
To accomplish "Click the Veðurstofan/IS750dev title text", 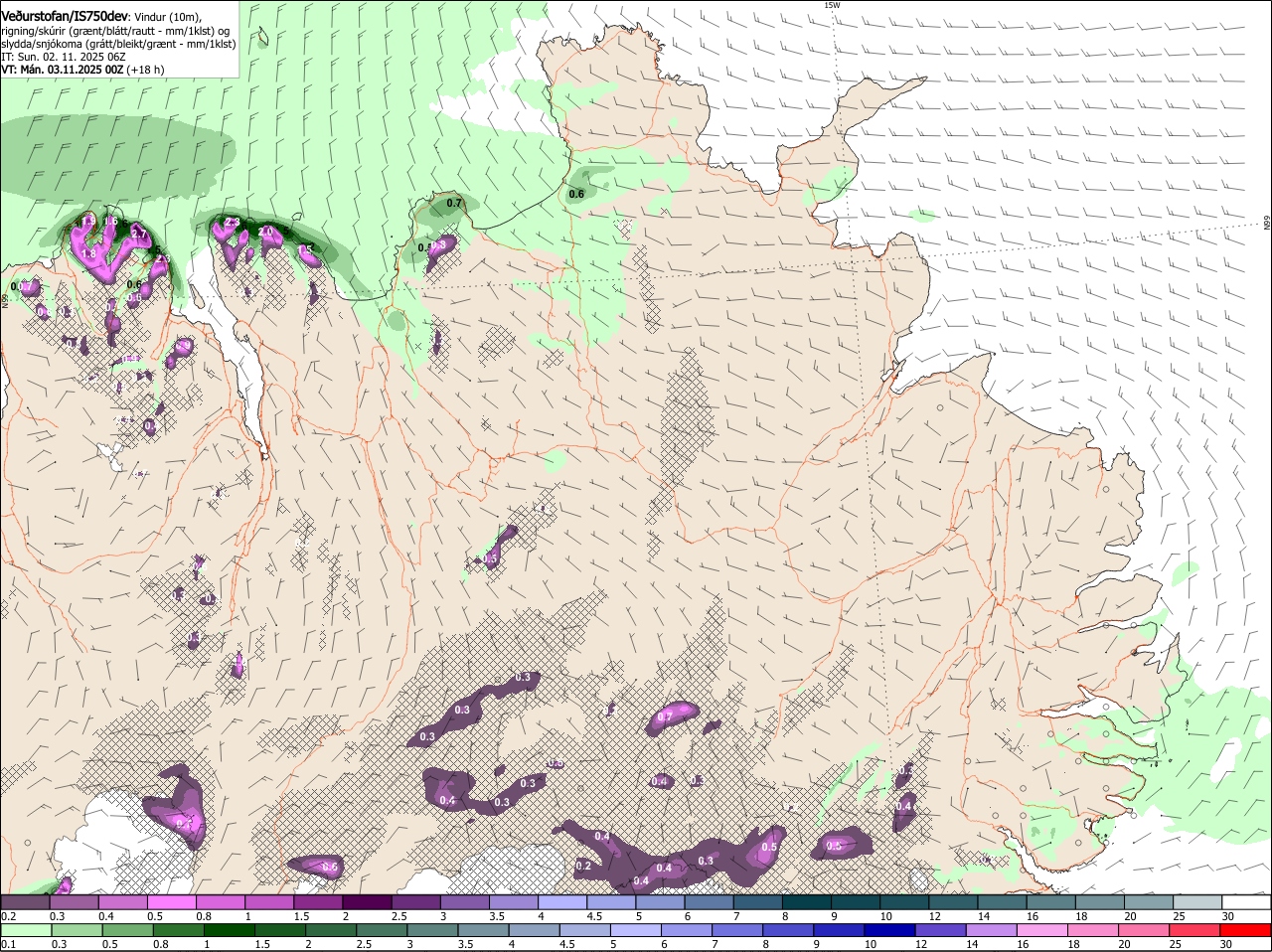I will pyautogui.click(x=64, y=17).
